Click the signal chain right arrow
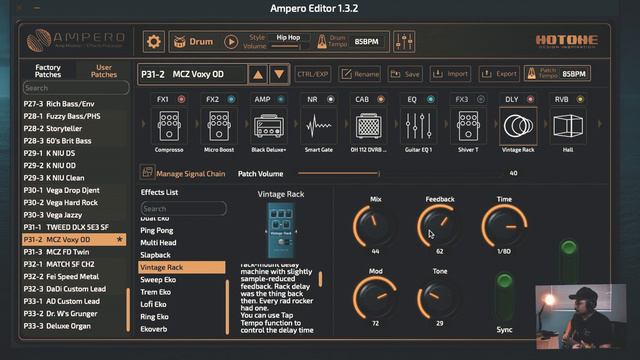Screen dimensions: 640x360 click(x=600, y=124)
